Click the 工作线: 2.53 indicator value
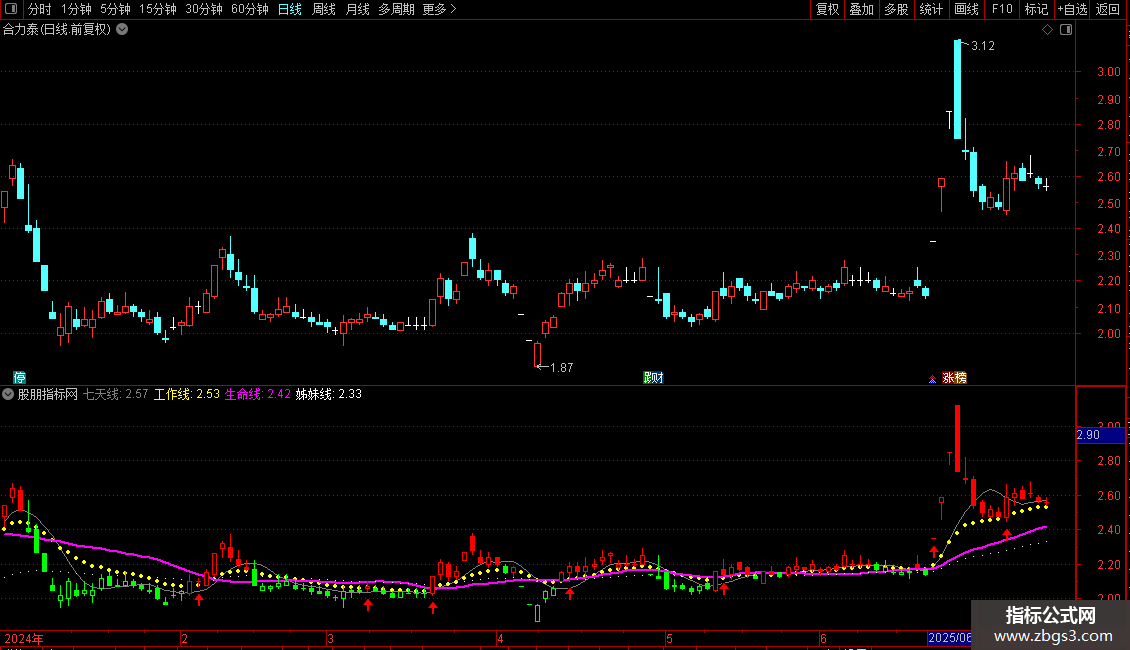Viewport: 1130px width, 650px height. coord(187,394)
